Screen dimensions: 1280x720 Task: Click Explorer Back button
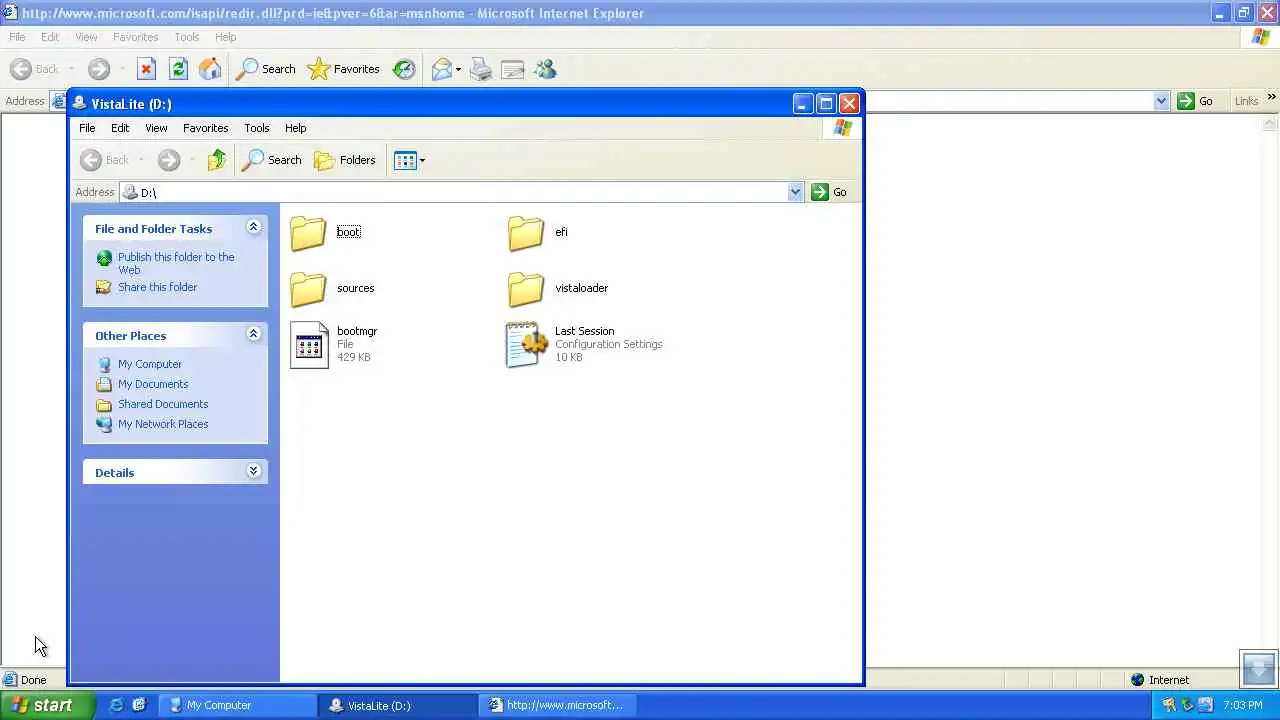105,160
